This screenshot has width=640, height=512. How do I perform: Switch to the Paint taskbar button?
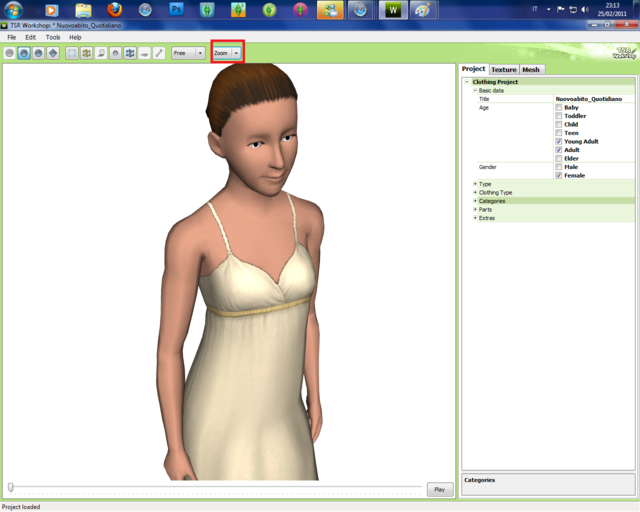point(423,10)
